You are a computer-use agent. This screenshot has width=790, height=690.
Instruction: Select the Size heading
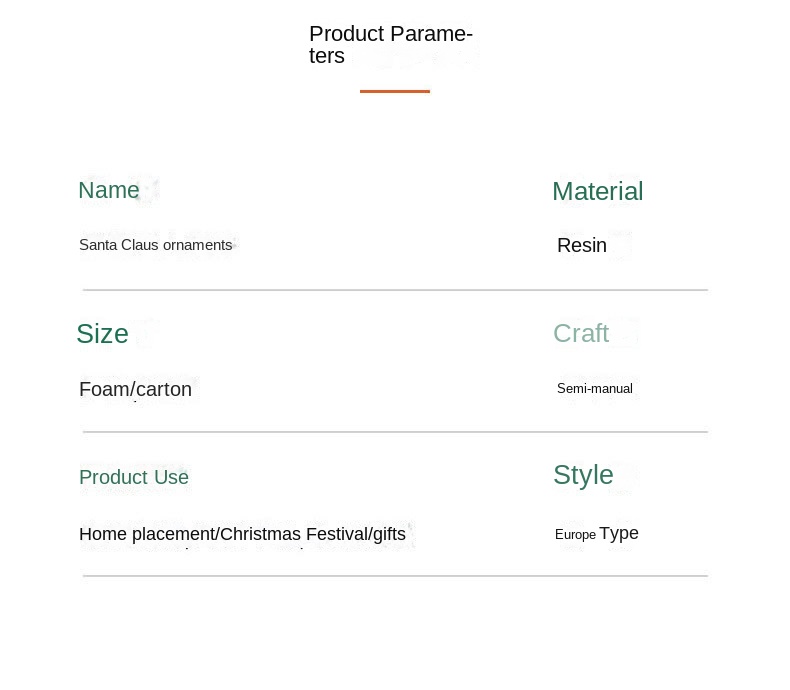tap(102, 333)
